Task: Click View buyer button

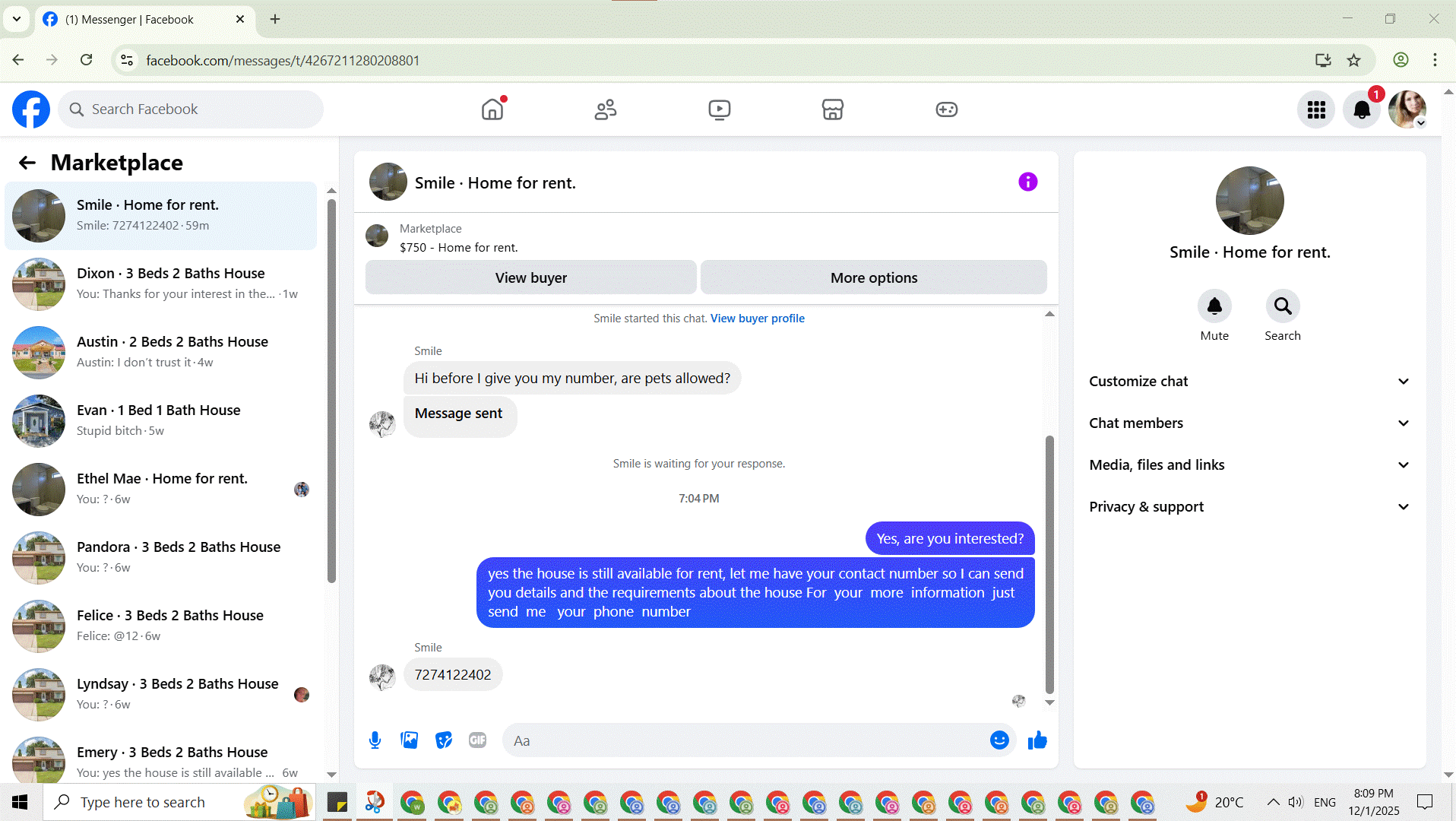Action: point(530,278)
